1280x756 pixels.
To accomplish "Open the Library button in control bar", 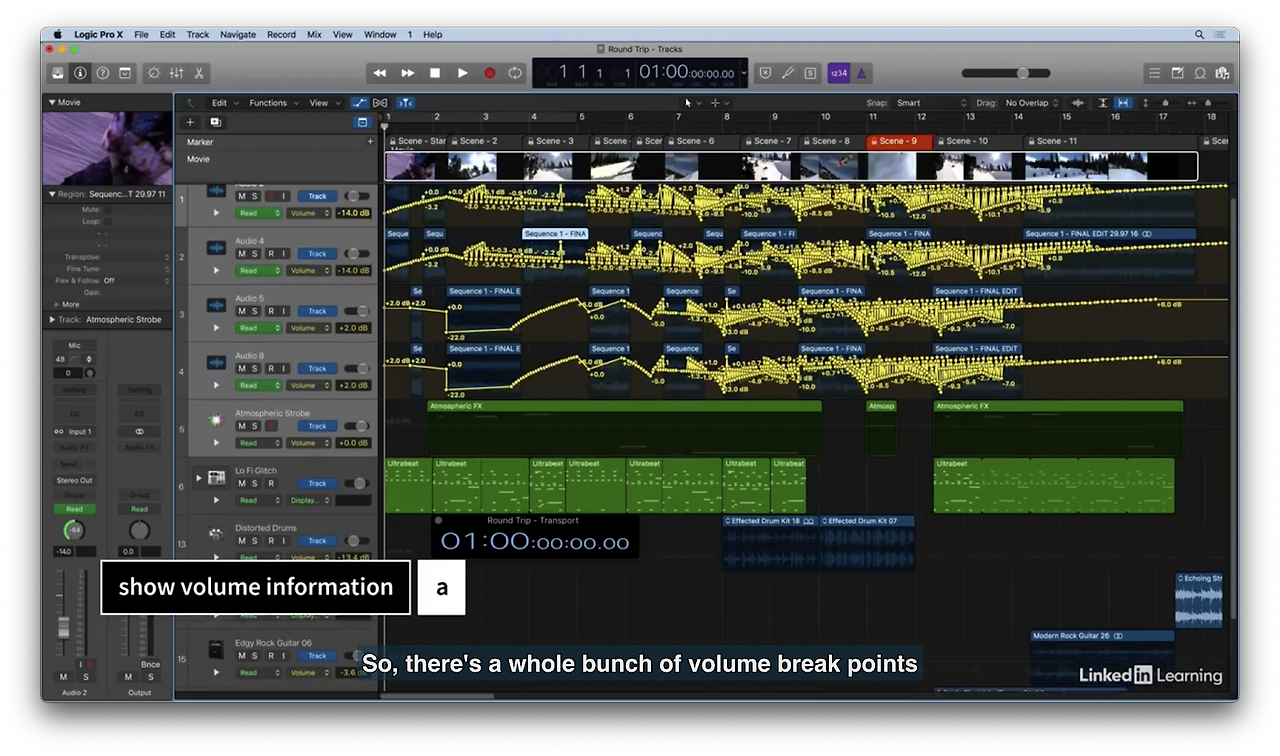I will [58, 73].
